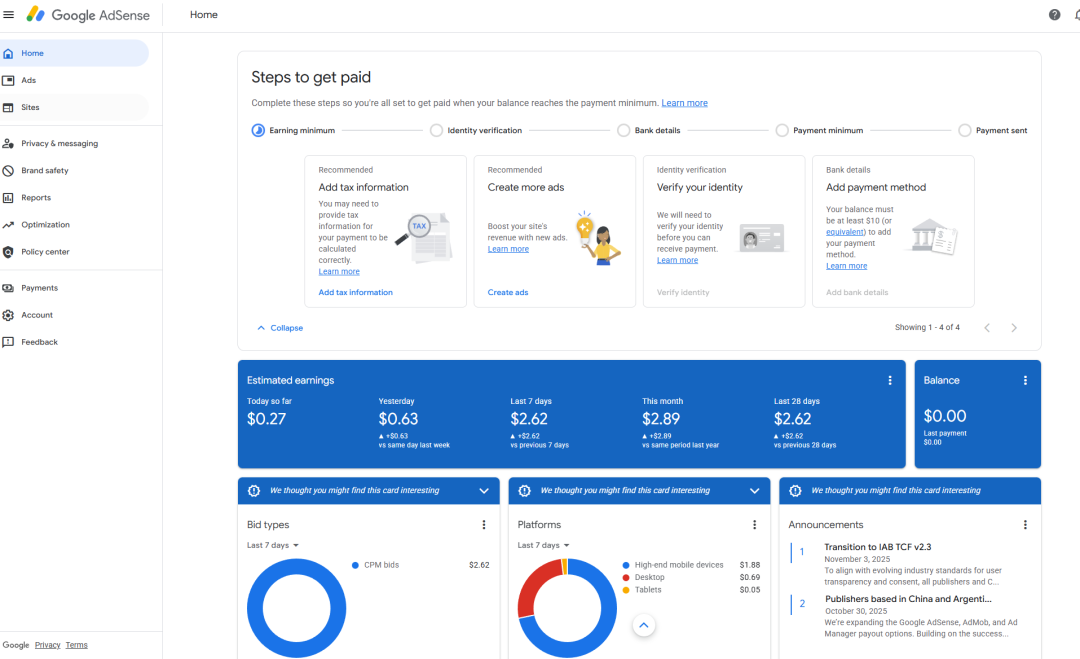
Task: Click the help question mark icon
Action: 1054,15
